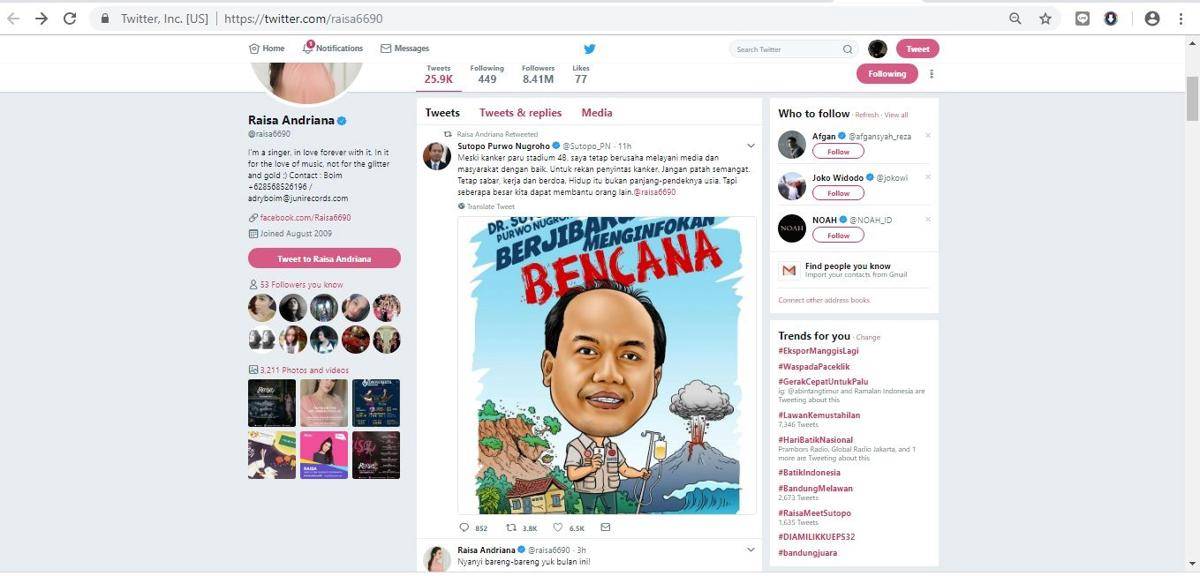Bookmark this page with the star icon
The width and height of the screenshot is (1200, 576).
point(1045,18)
